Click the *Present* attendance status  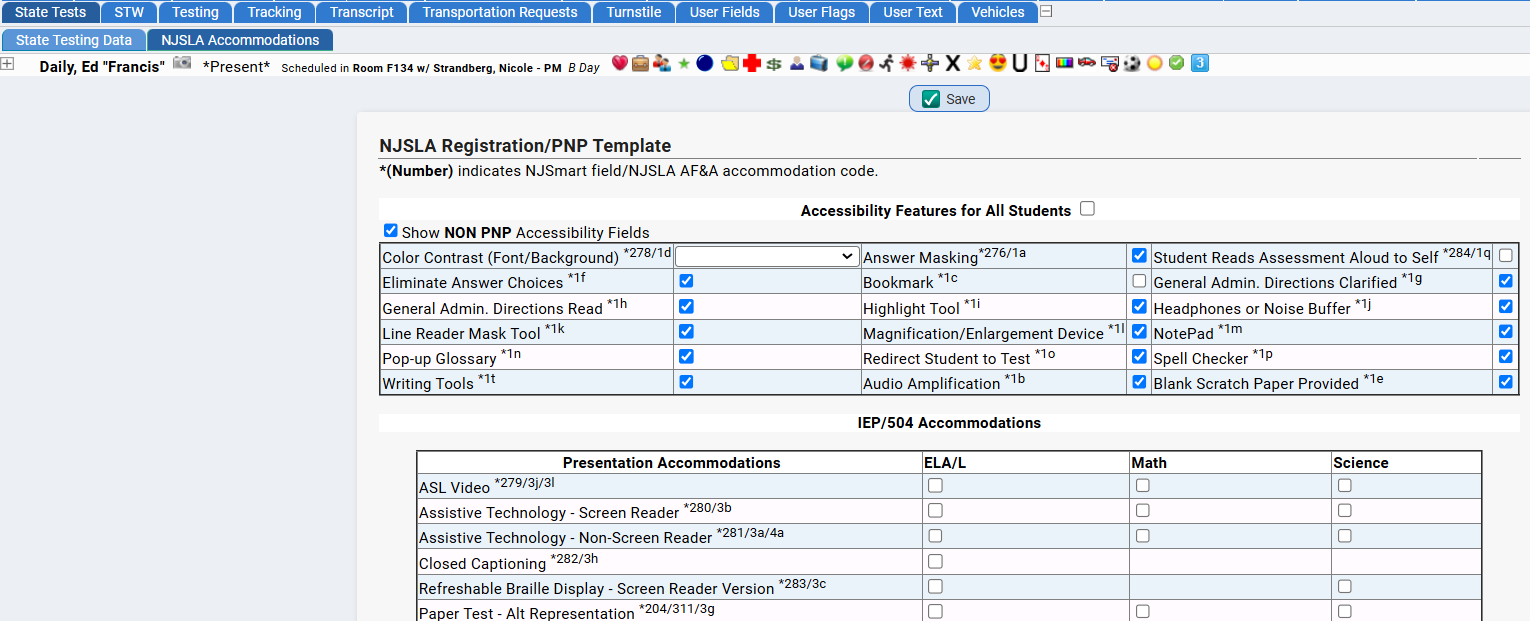click(x=236, y=67)
